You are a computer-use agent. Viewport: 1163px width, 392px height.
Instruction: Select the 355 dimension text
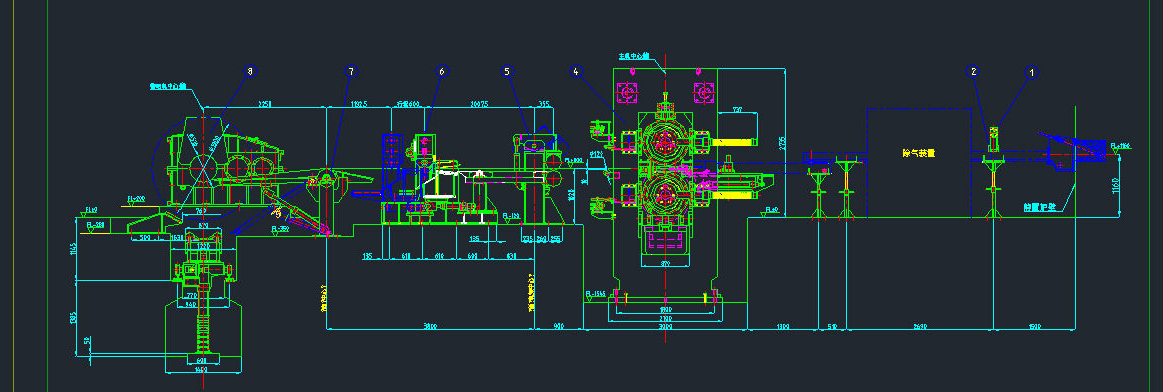point(544,104)
